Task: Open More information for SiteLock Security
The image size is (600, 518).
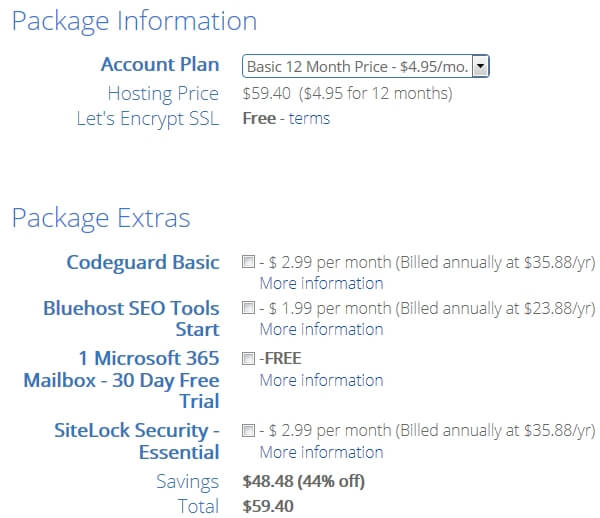Action: point(321,452)
